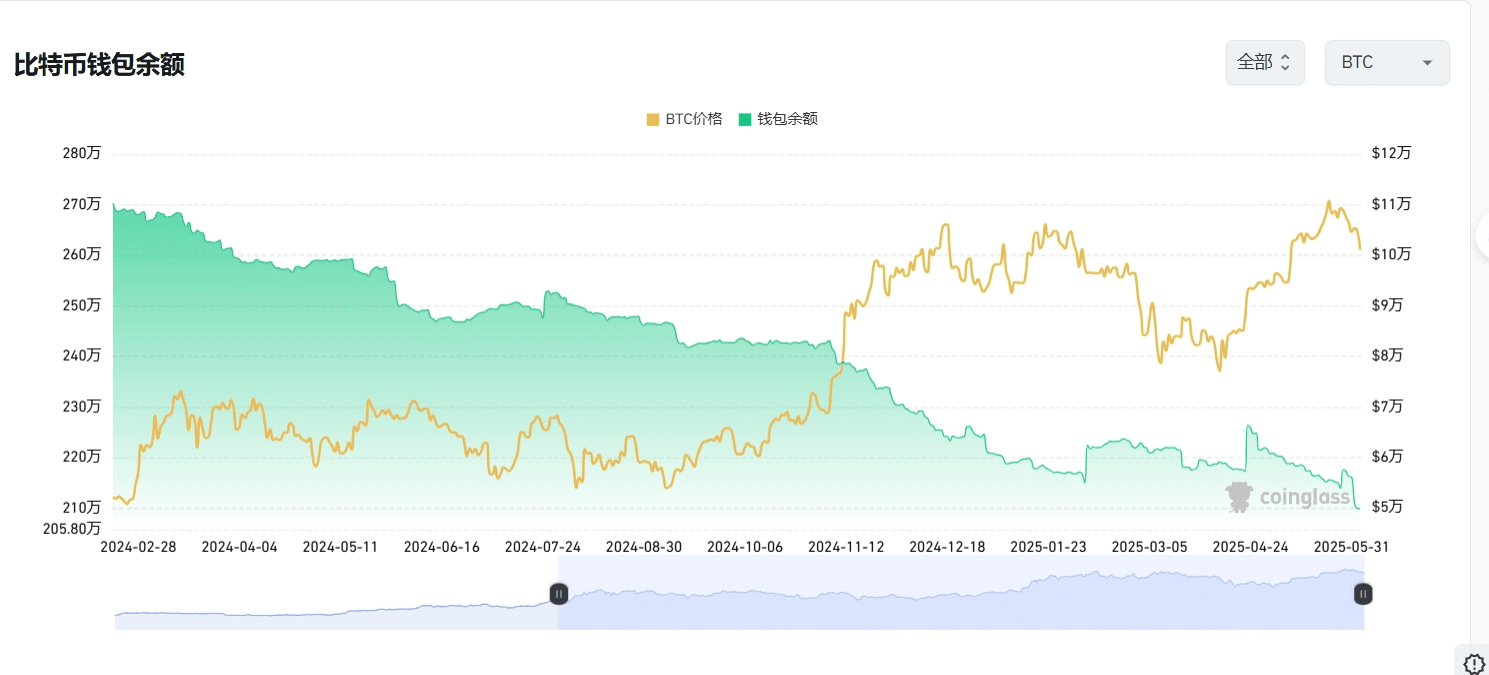The height and width of the screenshot is (675, 1489).
Task: Click the $12万 right axis label
Action: coord(1391,153)
